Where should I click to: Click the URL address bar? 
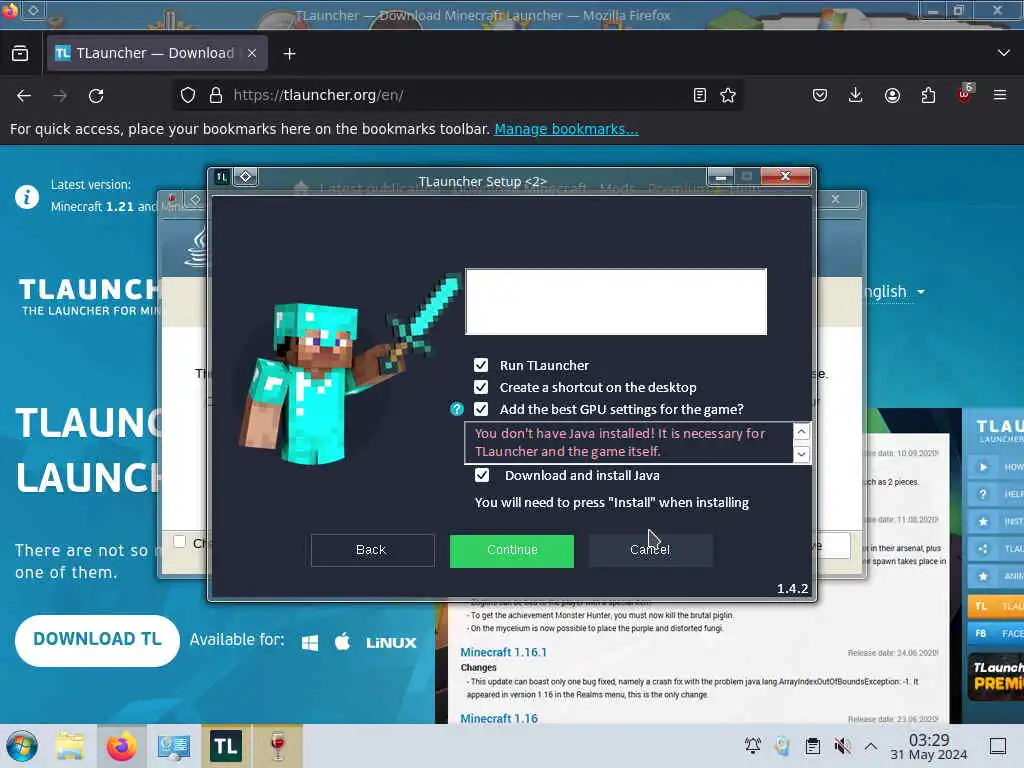click(x=457, y=95)
